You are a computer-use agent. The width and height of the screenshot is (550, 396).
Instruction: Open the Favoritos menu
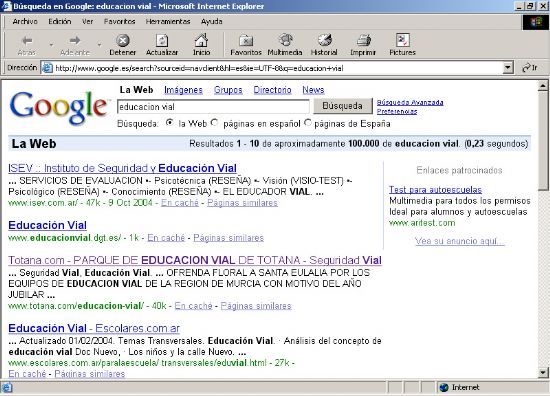click(x=119, y=21)
